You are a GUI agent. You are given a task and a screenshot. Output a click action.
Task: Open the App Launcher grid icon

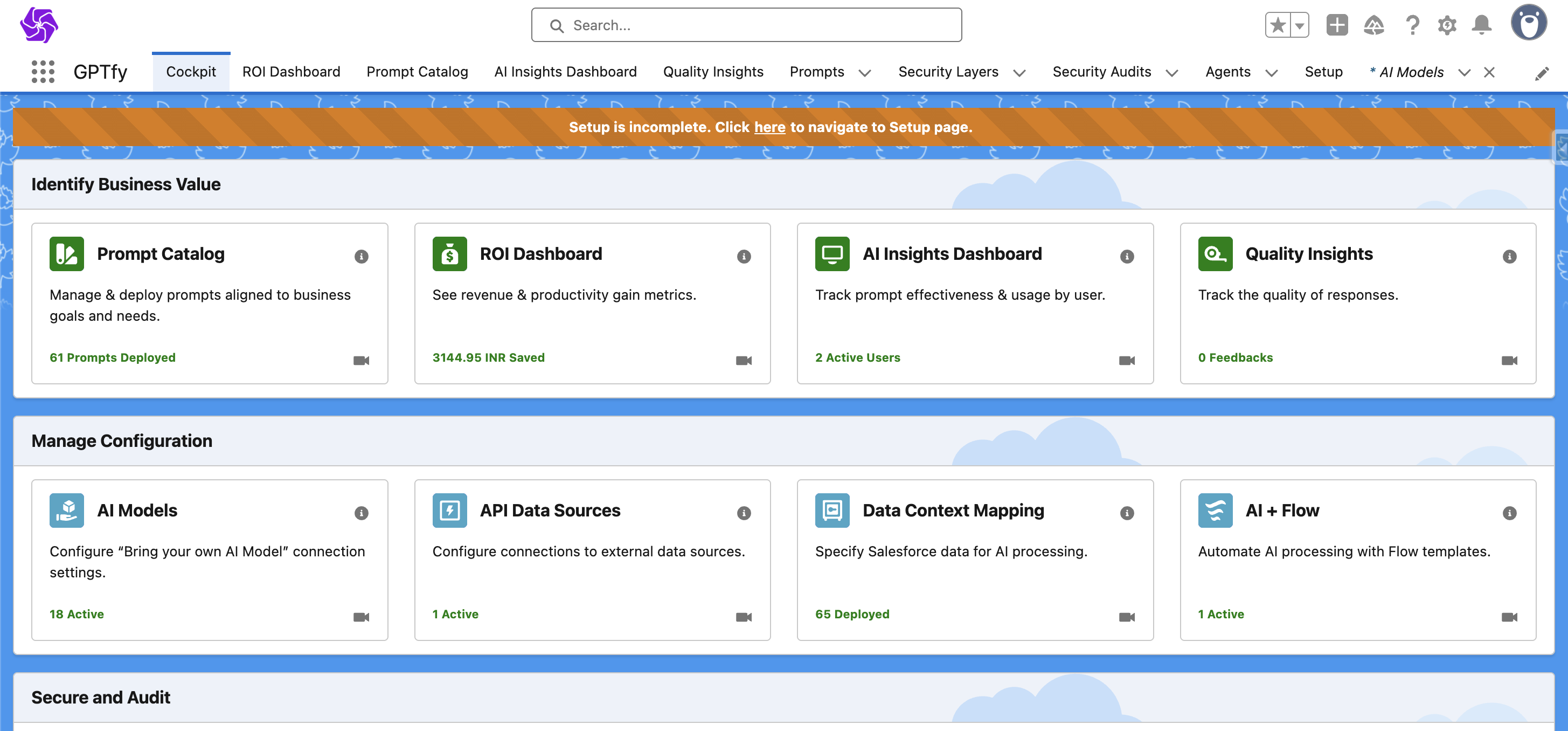tap(43, 72)
